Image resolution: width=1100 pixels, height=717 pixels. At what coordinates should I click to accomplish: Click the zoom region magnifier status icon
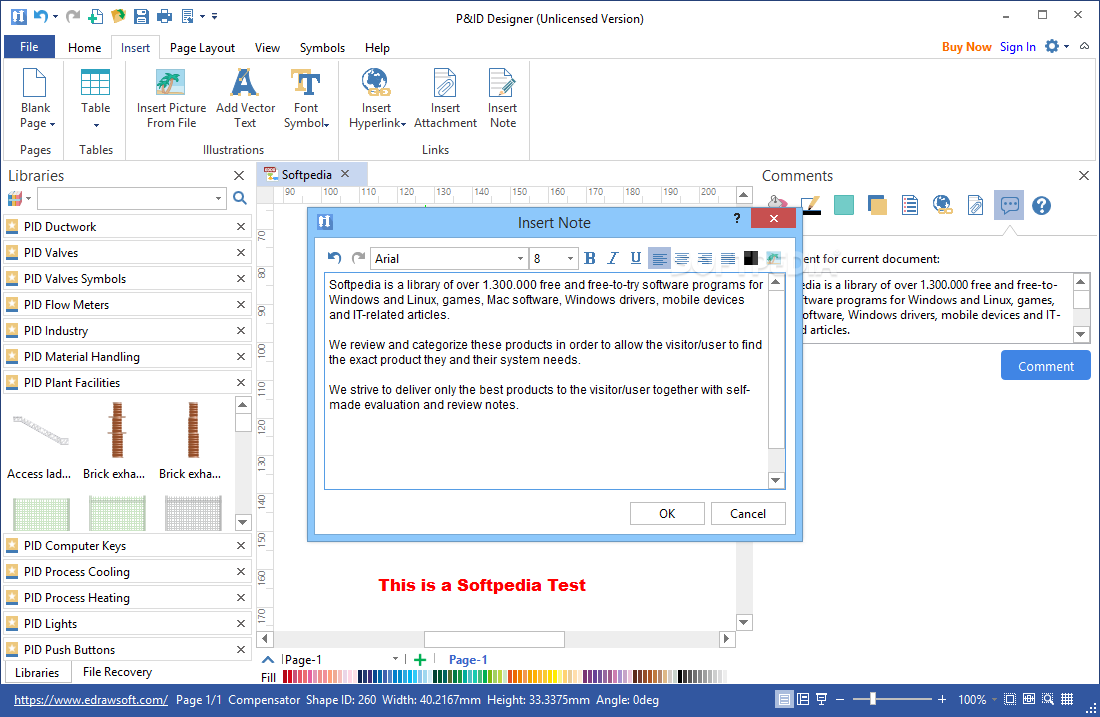click(x=1047, y=699)
